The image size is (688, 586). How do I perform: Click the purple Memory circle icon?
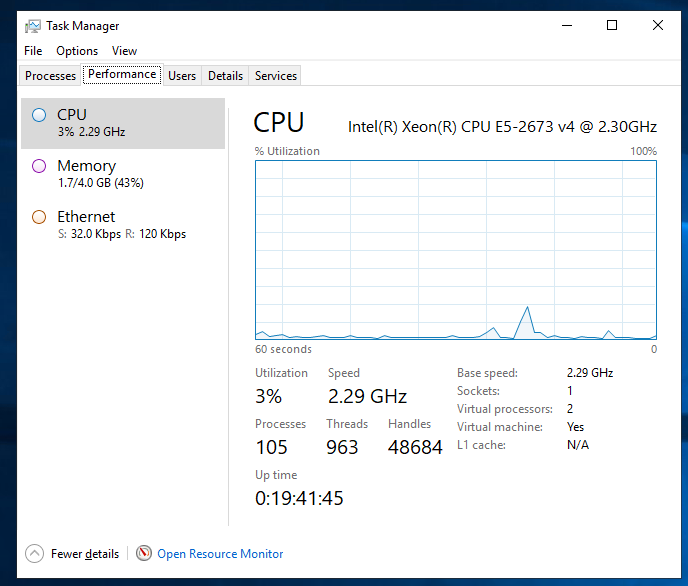point(39,166)
